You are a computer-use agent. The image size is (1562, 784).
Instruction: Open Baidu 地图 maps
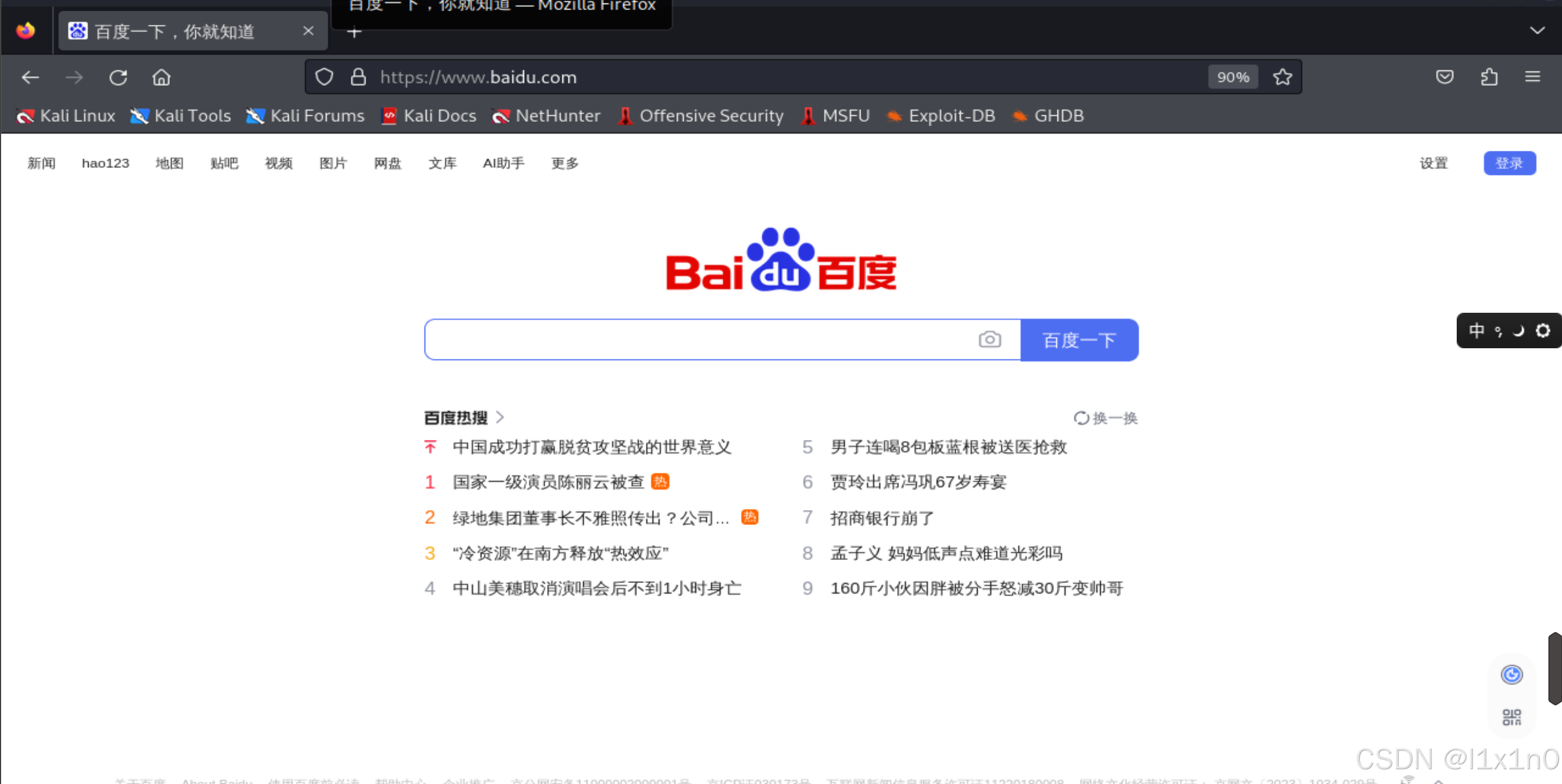point(169,163)
